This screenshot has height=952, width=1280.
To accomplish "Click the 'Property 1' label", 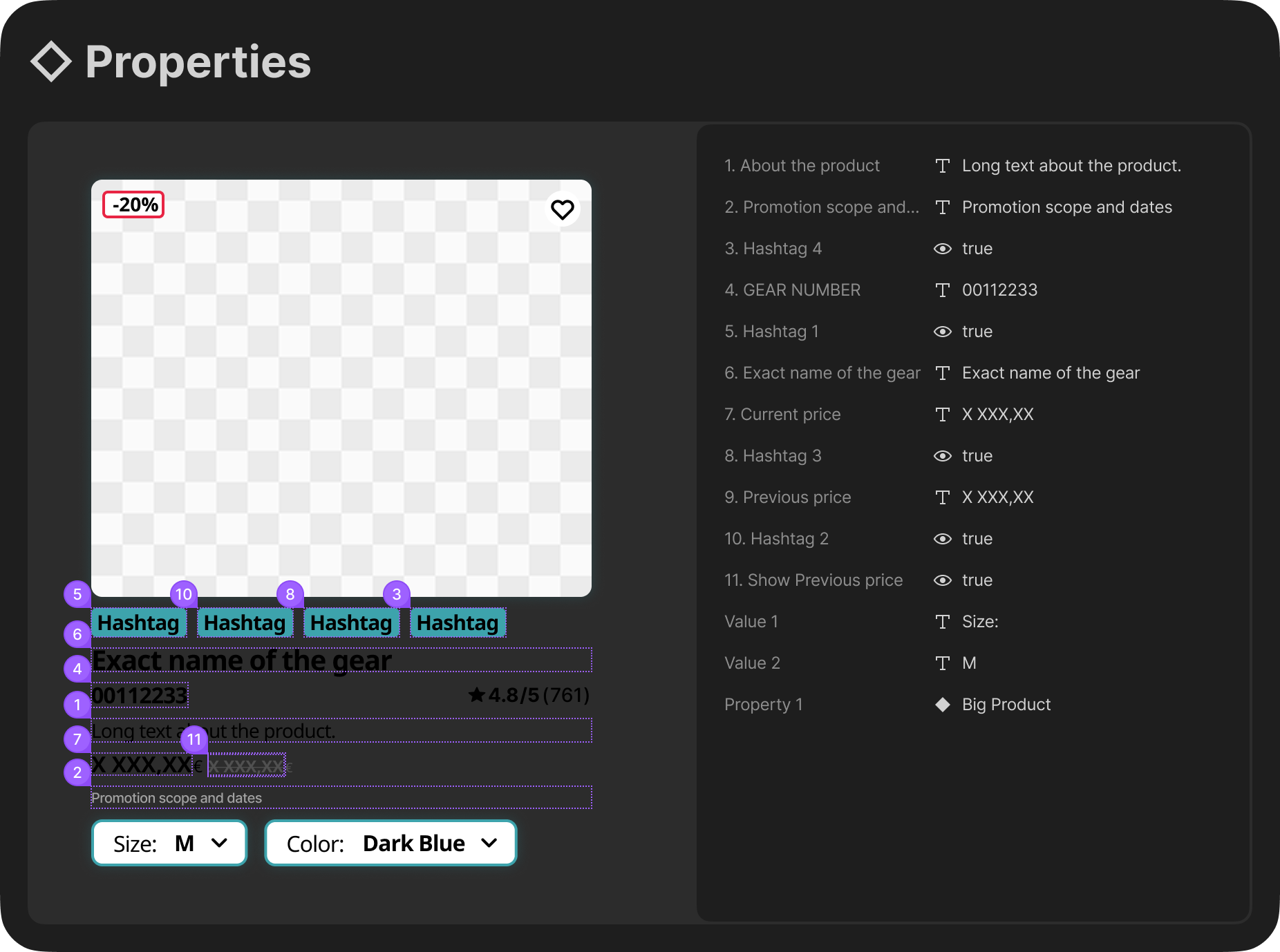I will point(763,705).
